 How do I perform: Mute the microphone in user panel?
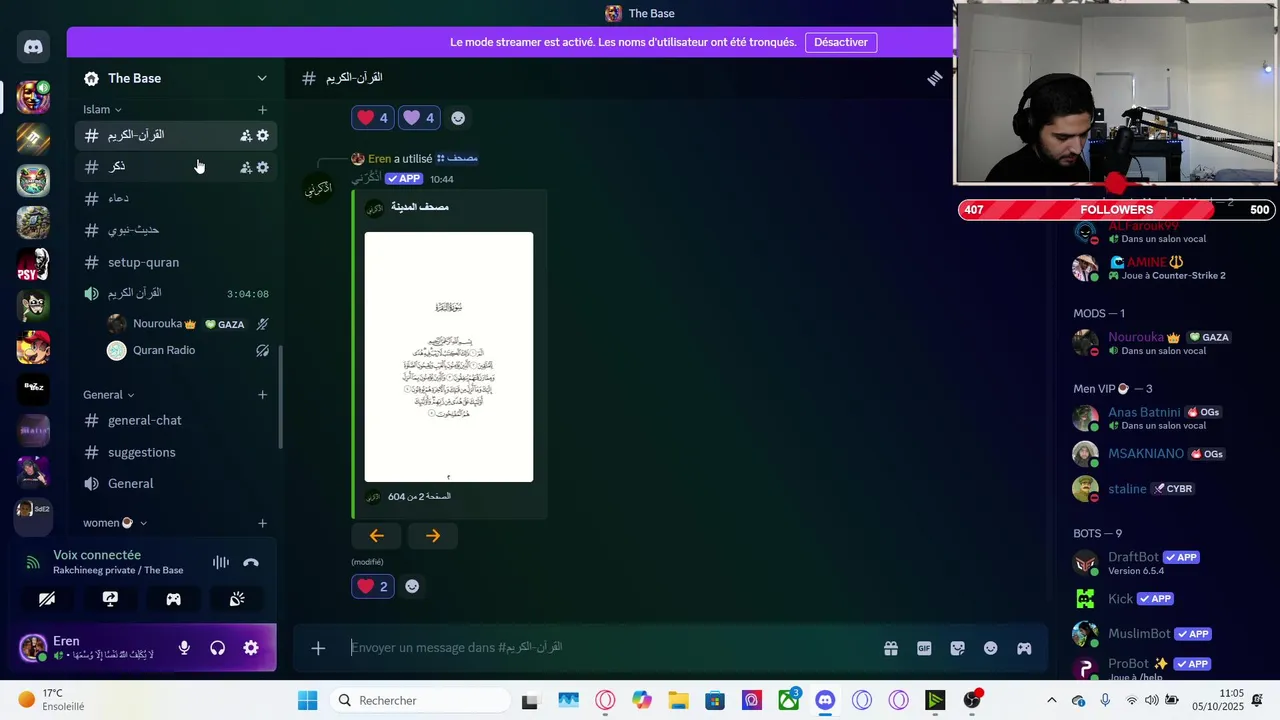tap(184, 648)
